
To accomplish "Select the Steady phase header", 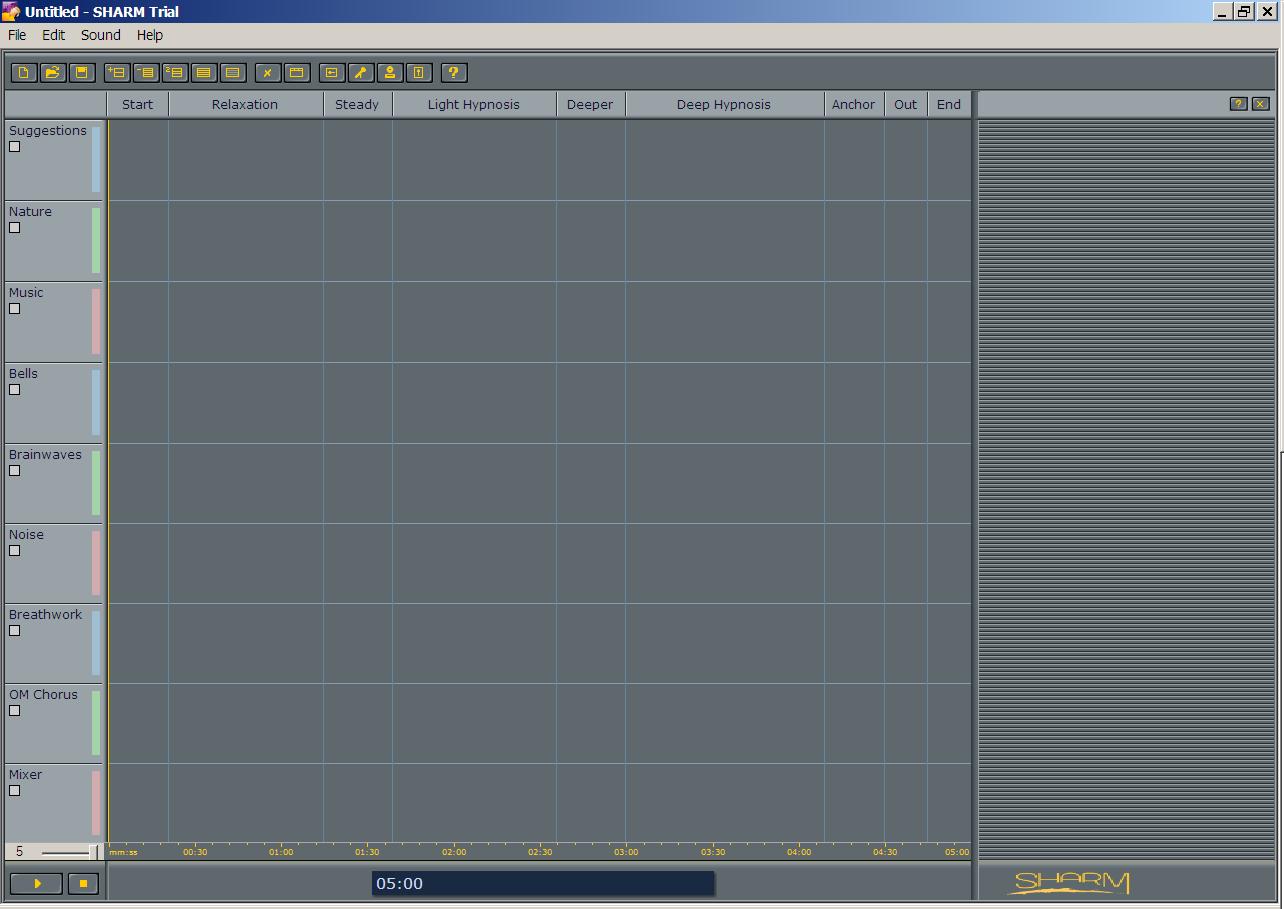I will [357, 104].
